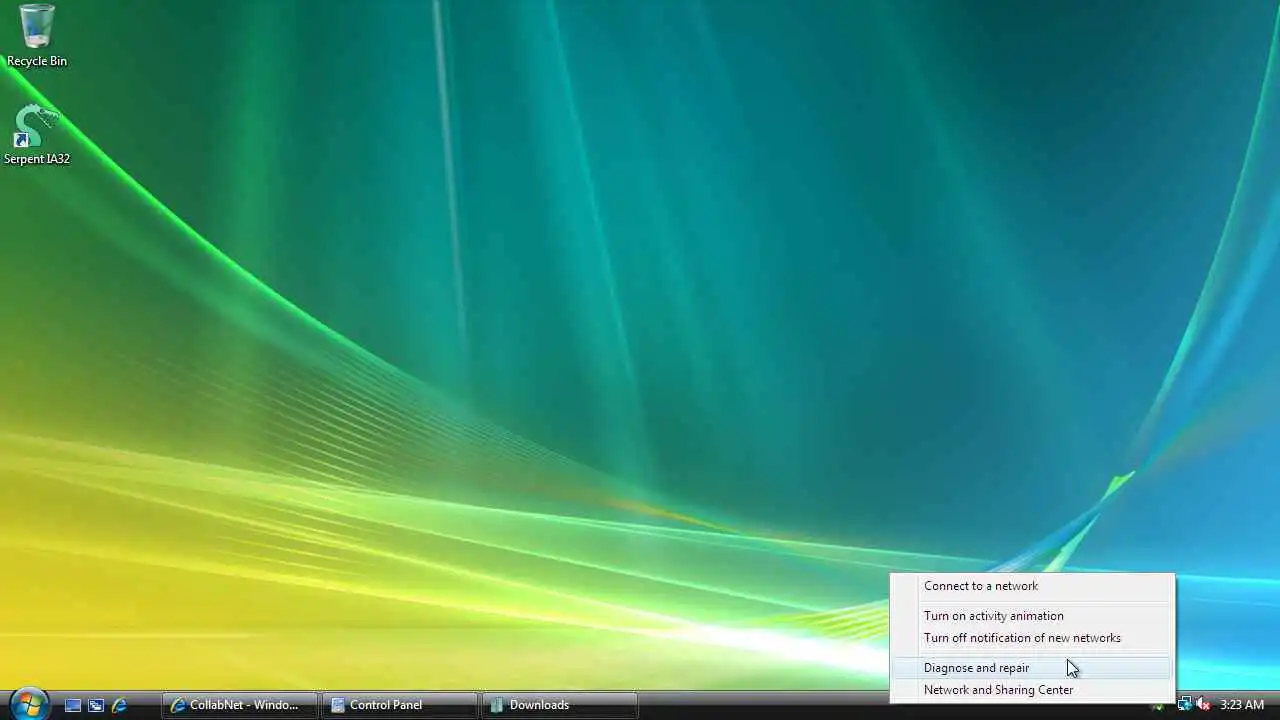1280x720 pixels.
Task: Click the Show Desktop quick launch icon
Action: pos(73,705)
